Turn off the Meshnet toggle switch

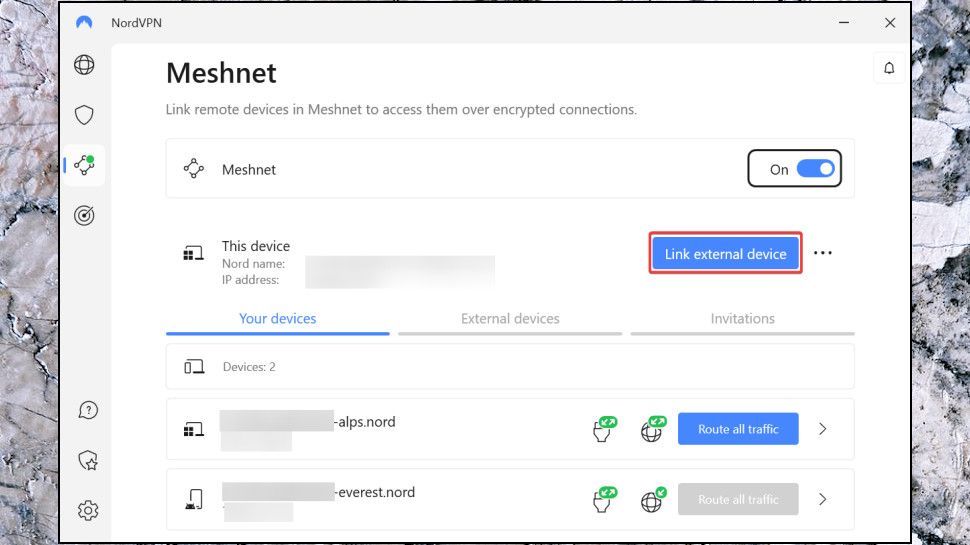click(815, 169)
